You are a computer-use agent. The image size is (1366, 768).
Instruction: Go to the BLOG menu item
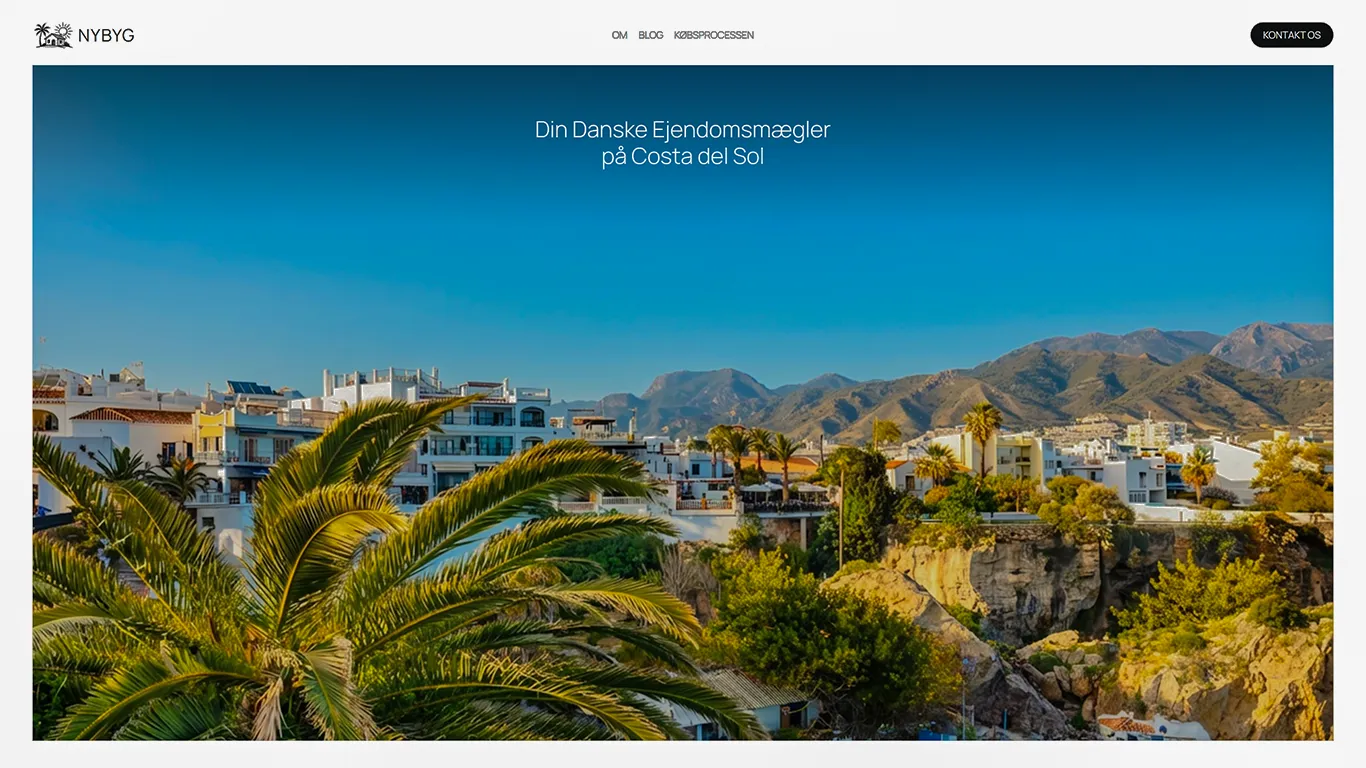click(650, 35)
